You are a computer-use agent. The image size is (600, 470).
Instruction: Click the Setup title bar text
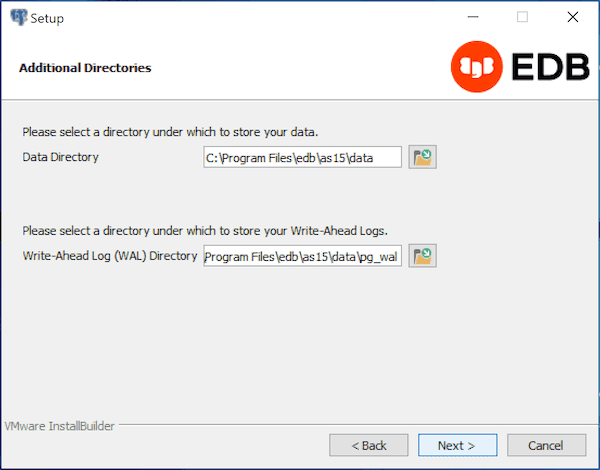[47, 18]
